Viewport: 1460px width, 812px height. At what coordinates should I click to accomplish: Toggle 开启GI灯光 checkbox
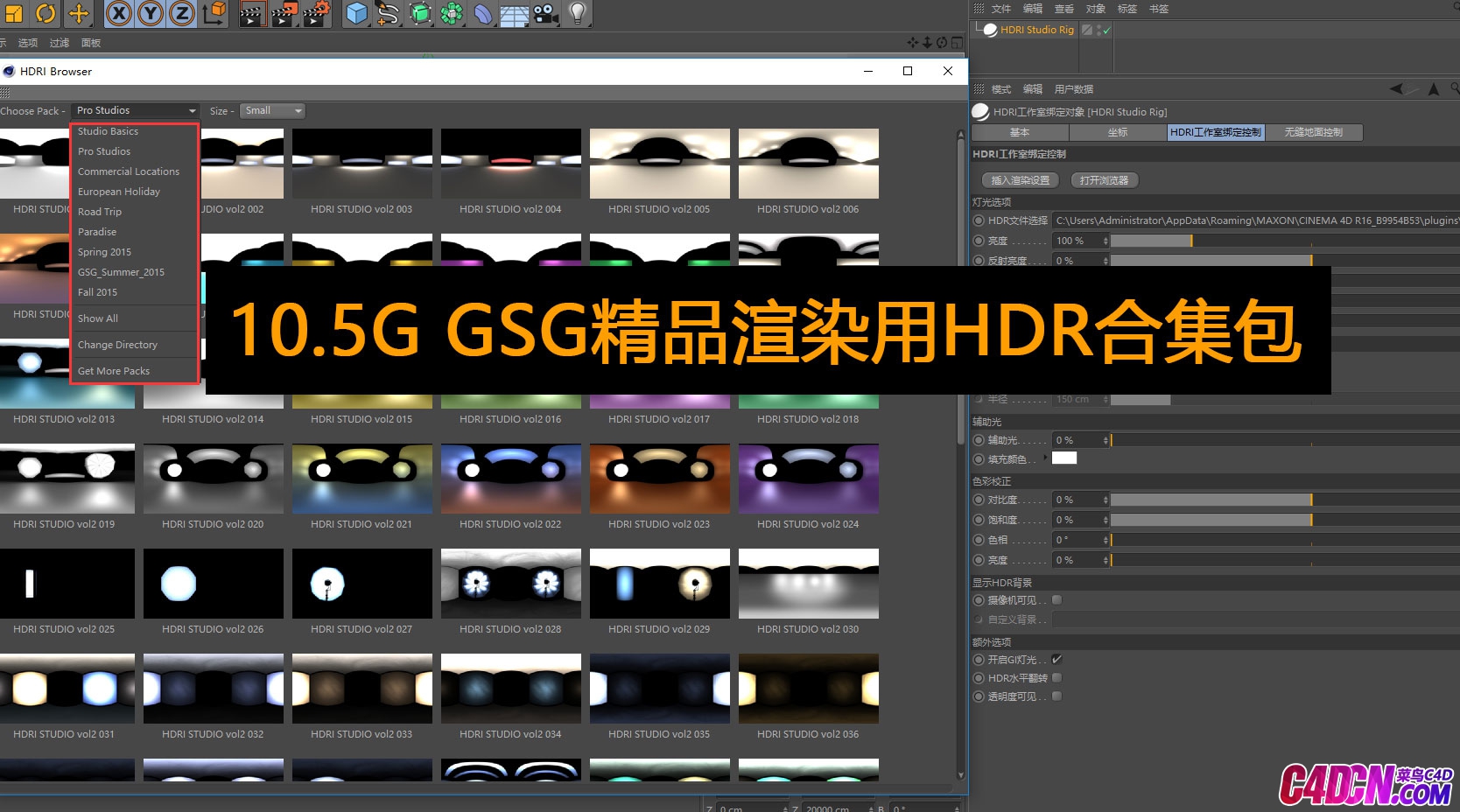coord(1056,660)
